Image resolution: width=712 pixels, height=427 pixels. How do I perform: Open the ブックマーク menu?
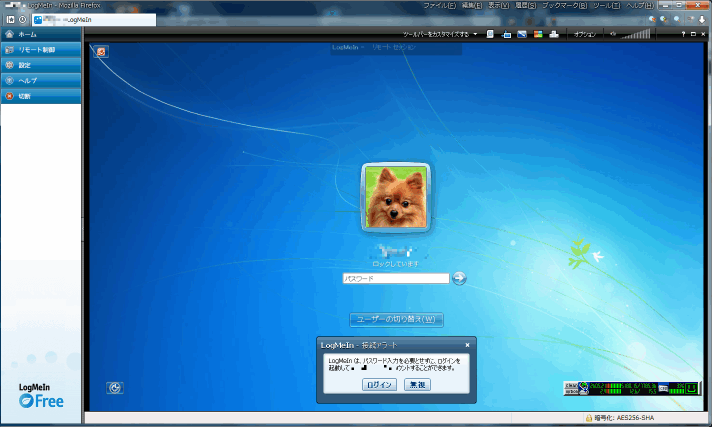click(x=564, y=5)
